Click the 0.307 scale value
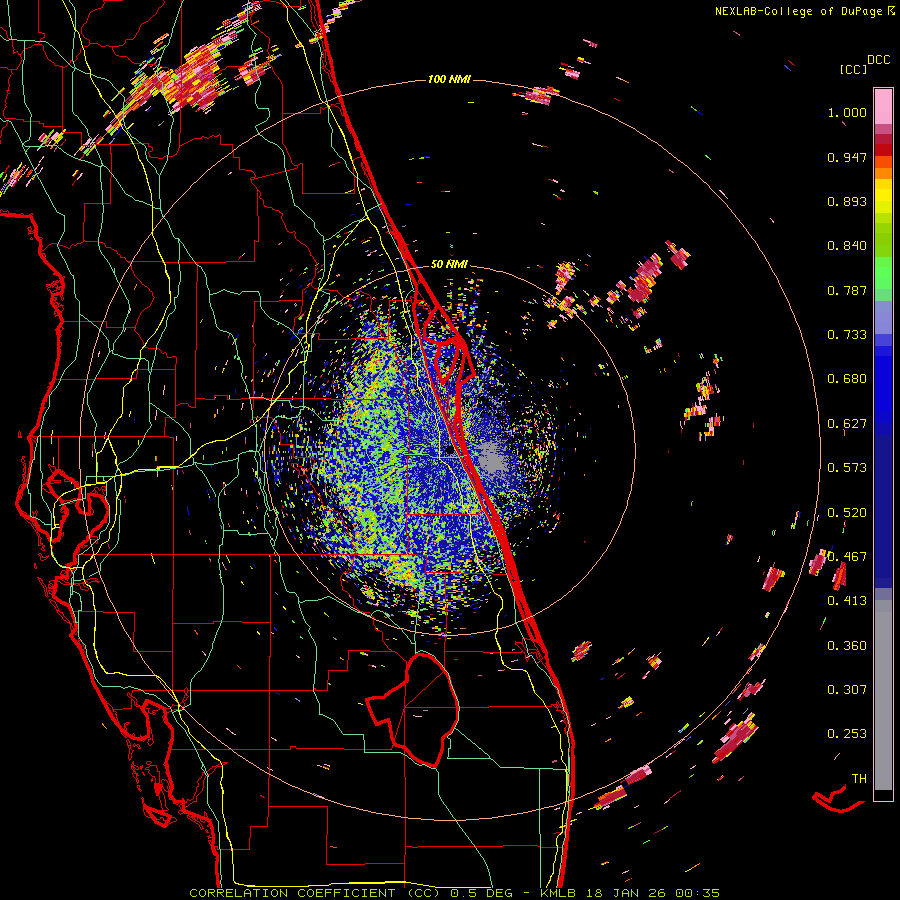This screenshot has height=900, width=900. click(847, 690)
